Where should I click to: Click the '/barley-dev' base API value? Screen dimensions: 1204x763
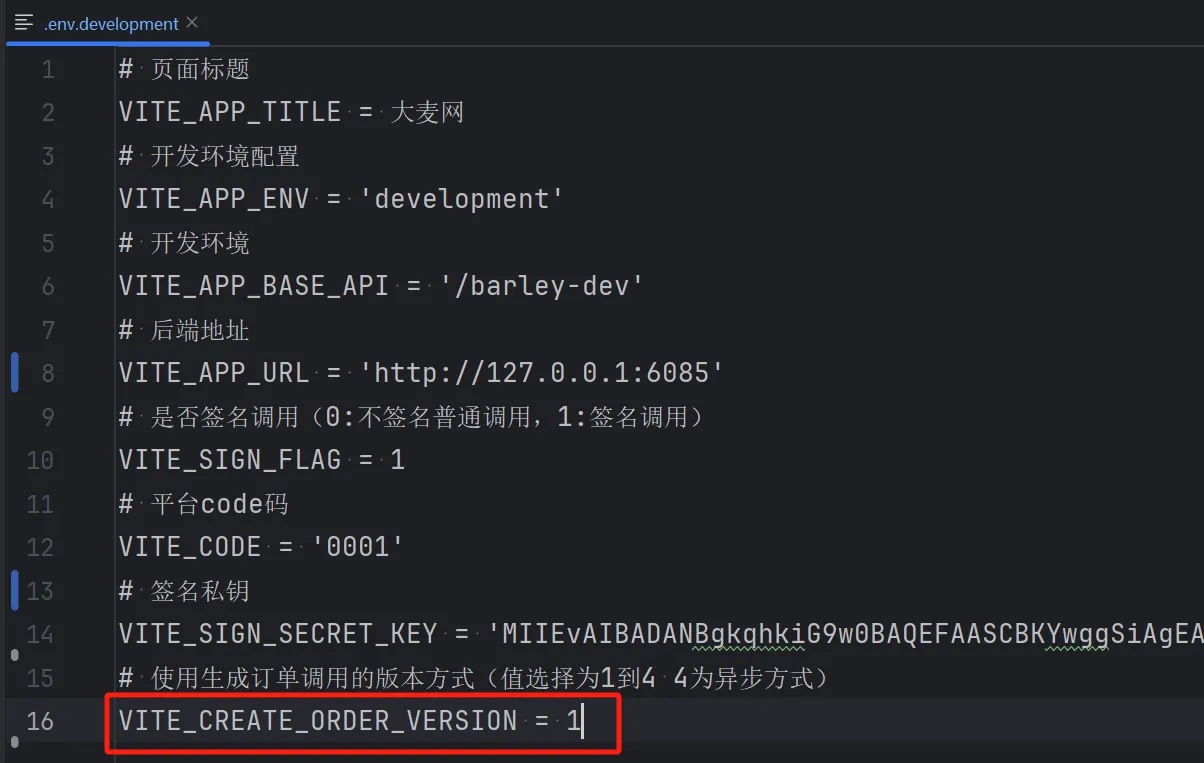pyautogui.click(x=541, y=286)
